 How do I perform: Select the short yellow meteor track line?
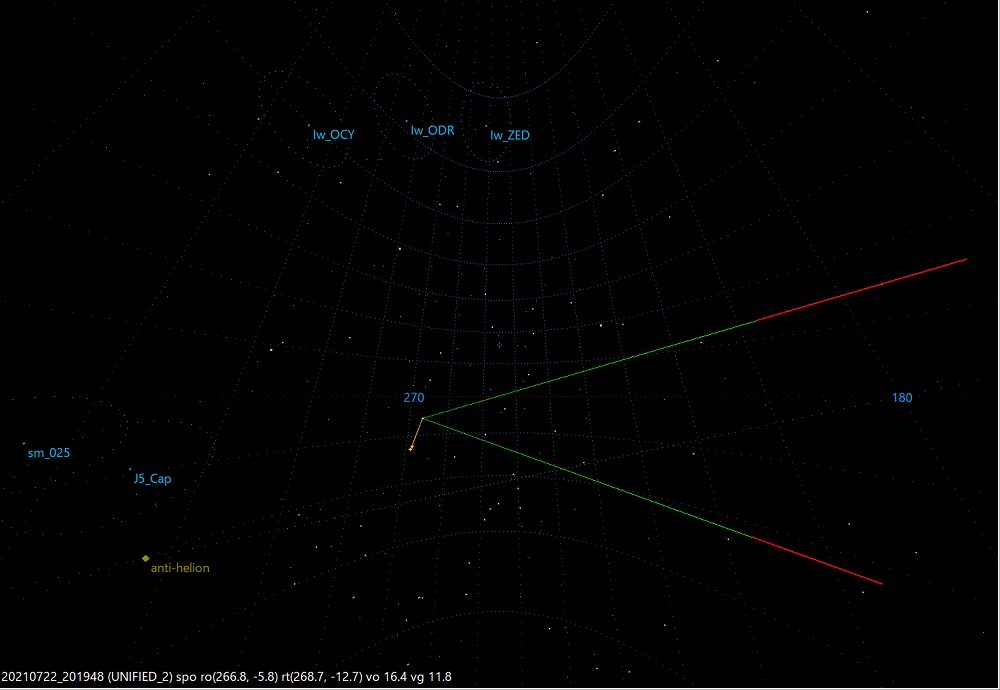pyautogui.click(x=417, y=433)
